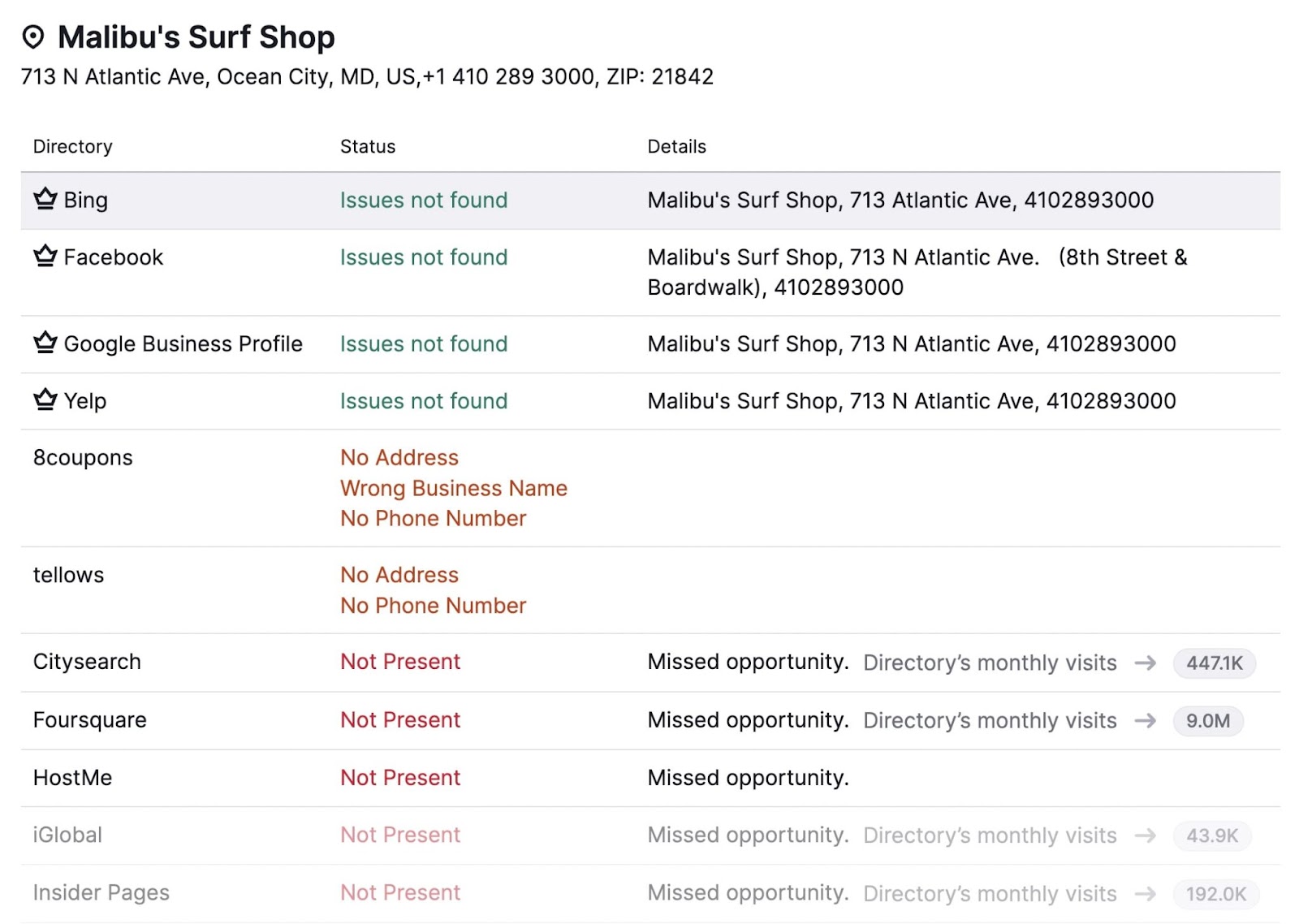
Task: Click the arrow icon in the Foursquare row
Action: pos(1146,721)
